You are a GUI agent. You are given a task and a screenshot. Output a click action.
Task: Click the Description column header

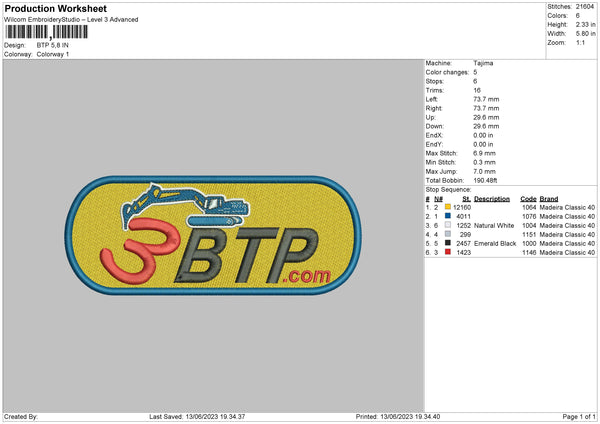click(492, 199)
